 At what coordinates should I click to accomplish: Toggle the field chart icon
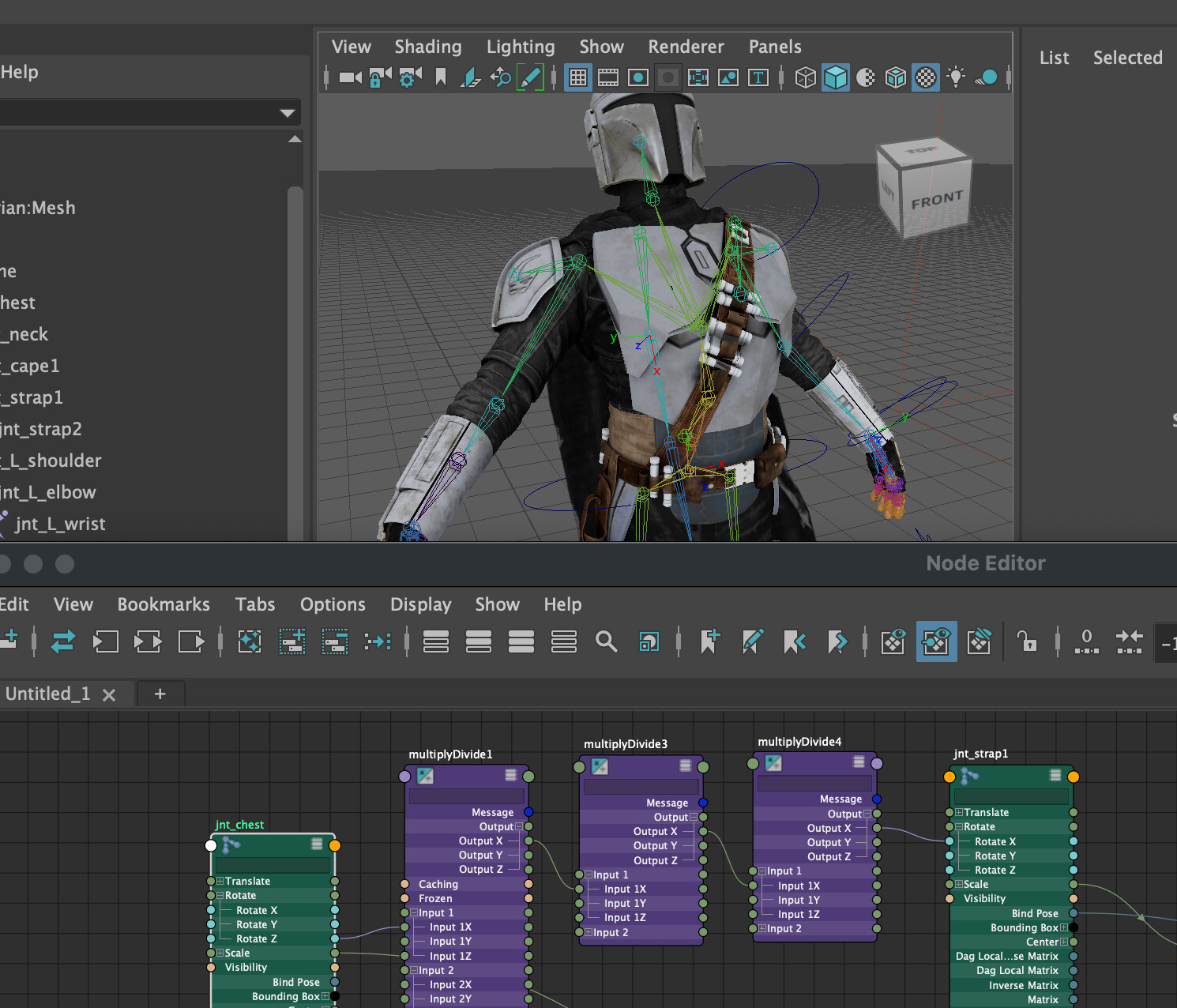[698, 77]
